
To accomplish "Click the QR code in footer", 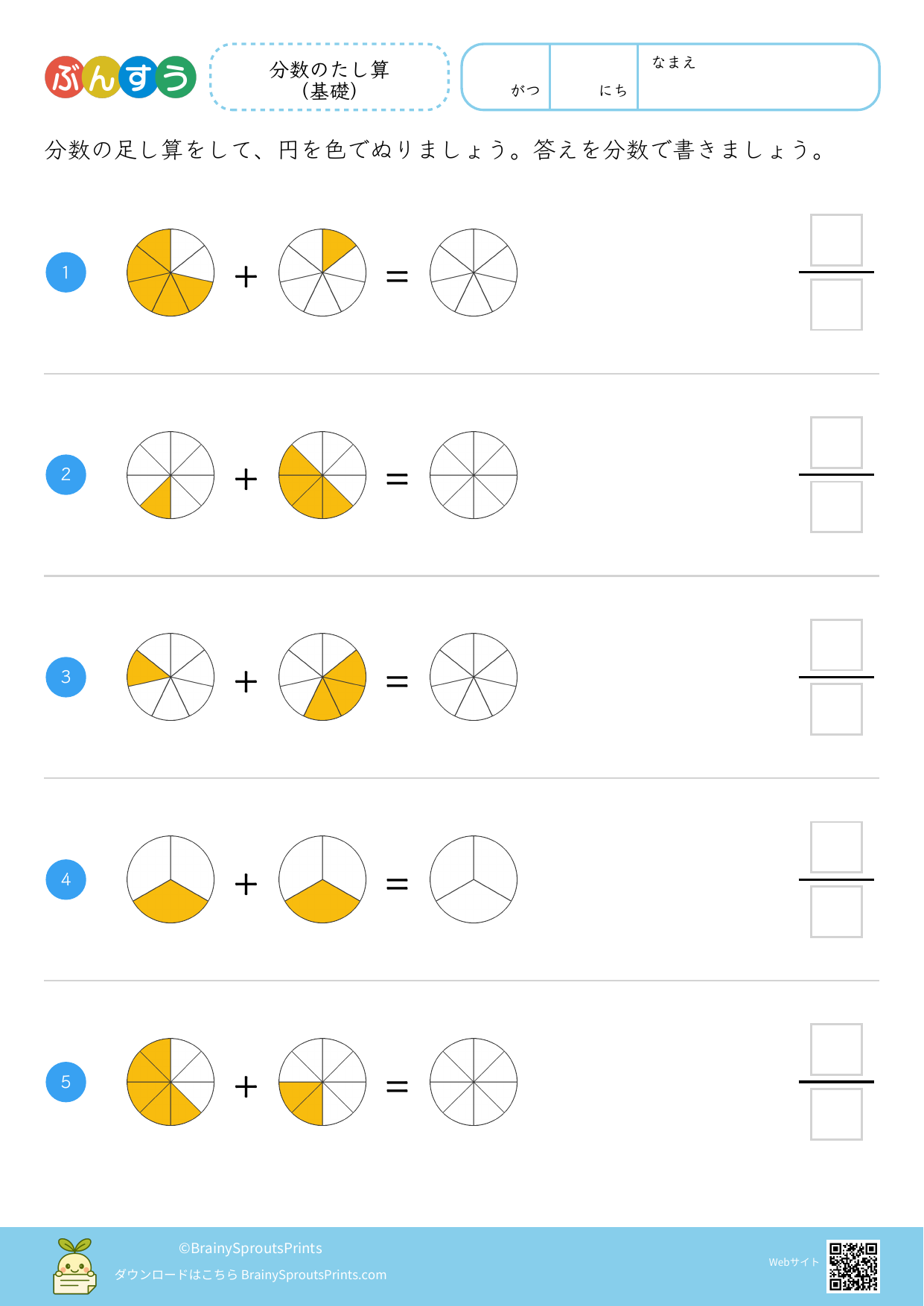I will (853, 1265).
